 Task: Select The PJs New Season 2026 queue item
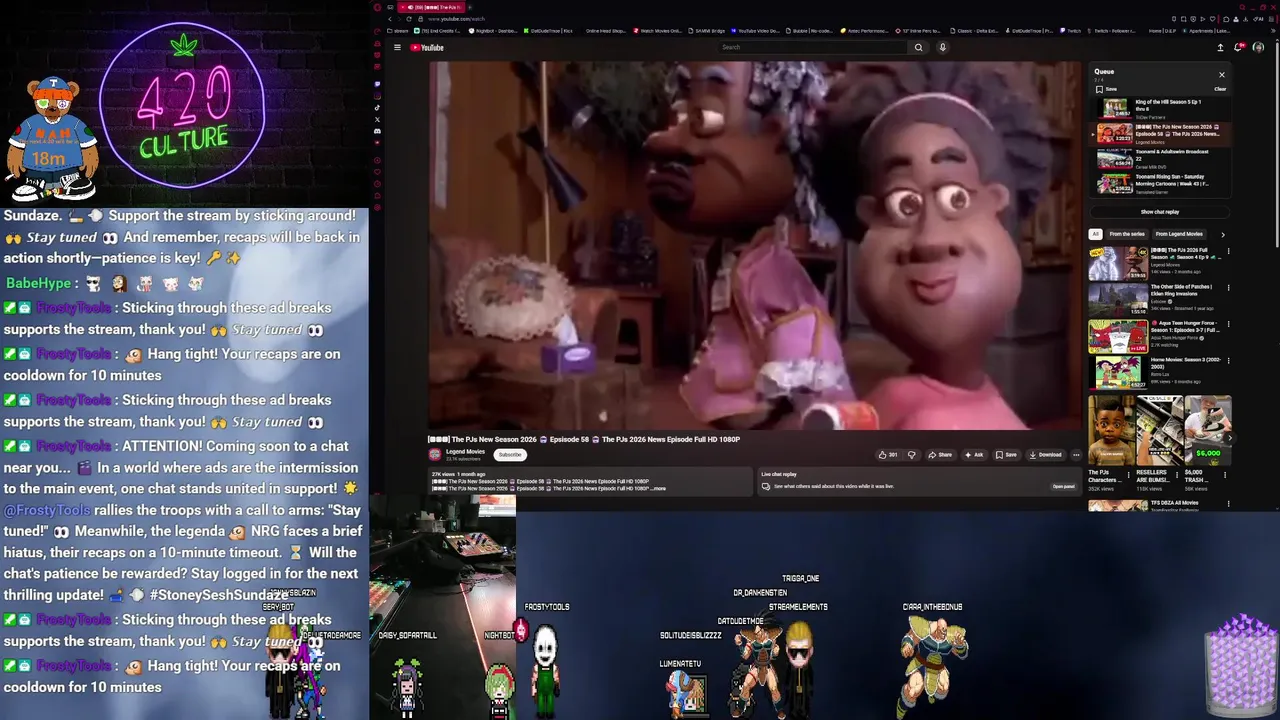1160,134
